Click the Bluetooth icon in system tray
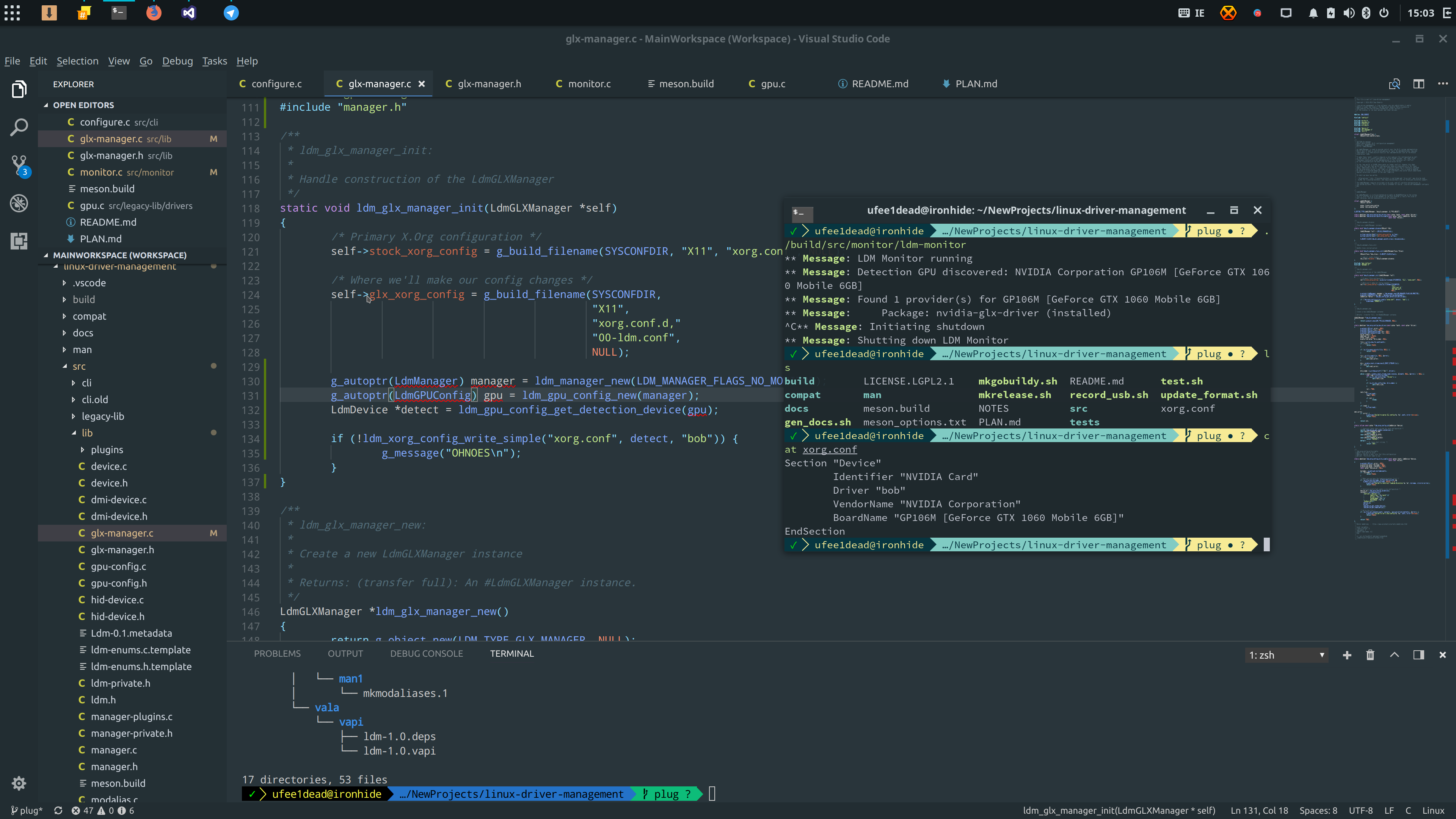This screenshot has height=819, width=1456. point(1366,13)
